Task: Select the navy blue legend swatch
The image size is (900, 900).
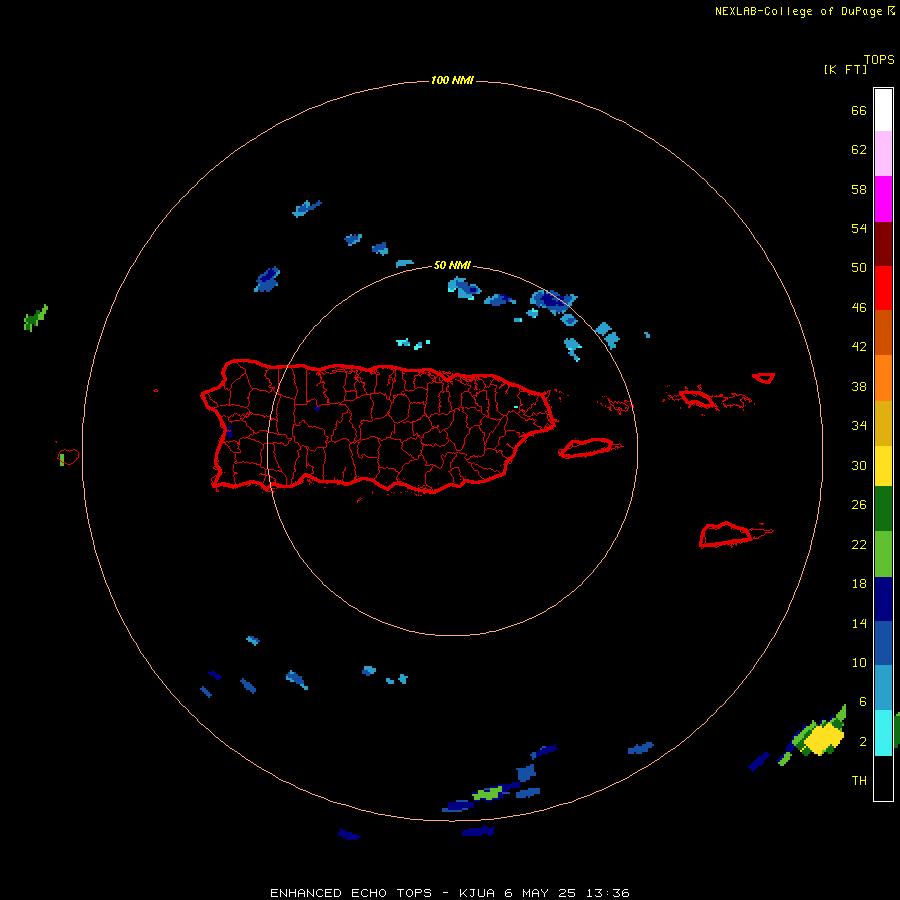Action: (883, 599)
